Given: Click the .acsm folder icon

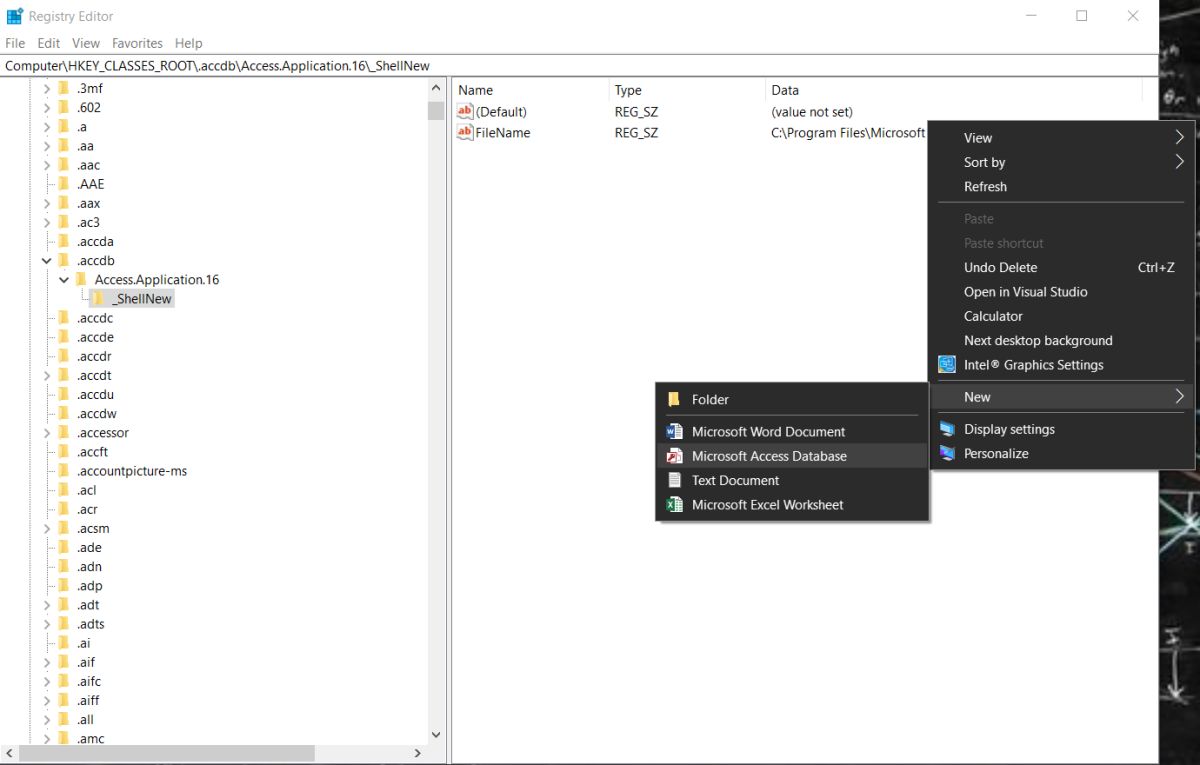Looking at the screenshot, I should coord(64,528).
